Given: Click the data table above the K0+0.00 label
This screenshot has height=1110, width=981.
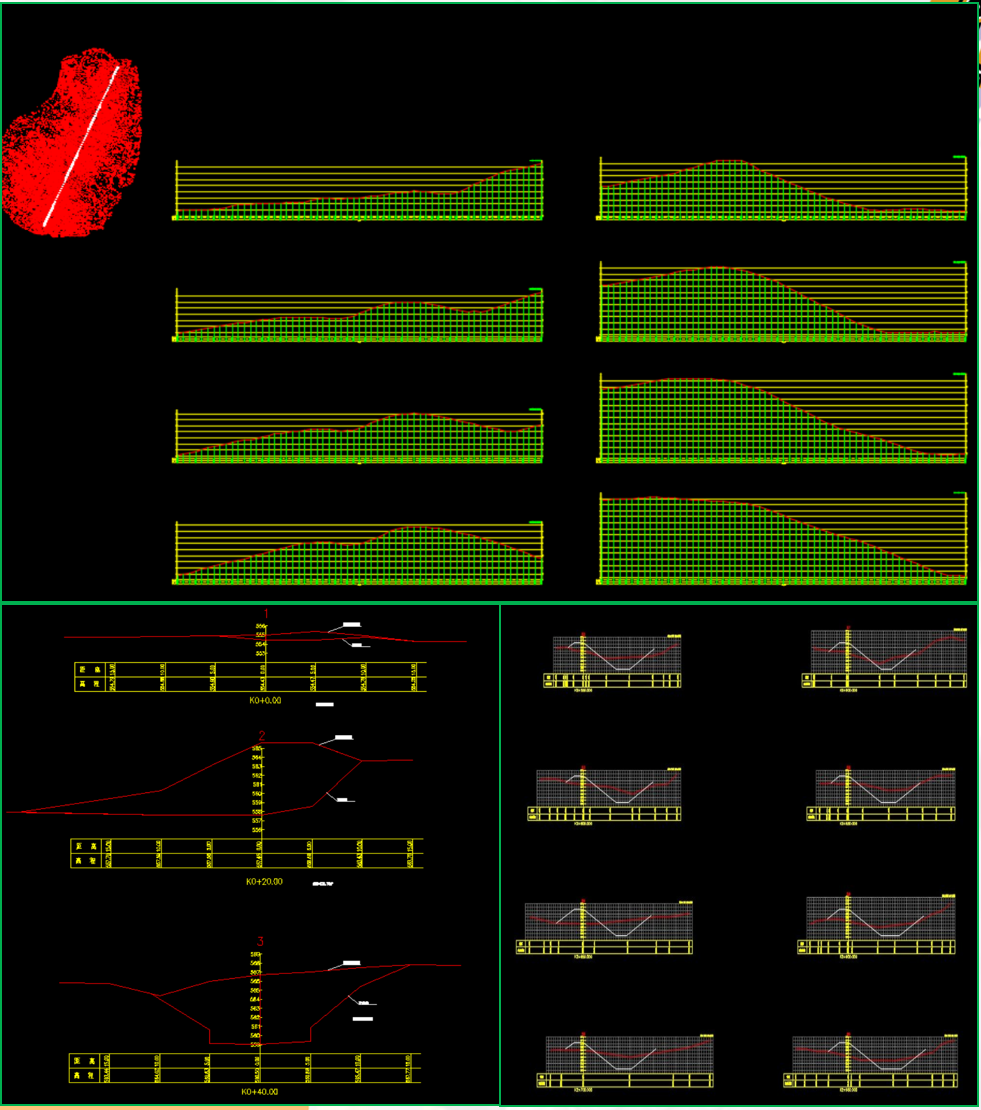Looking at the screenshot, I should (x=250, y=676).
